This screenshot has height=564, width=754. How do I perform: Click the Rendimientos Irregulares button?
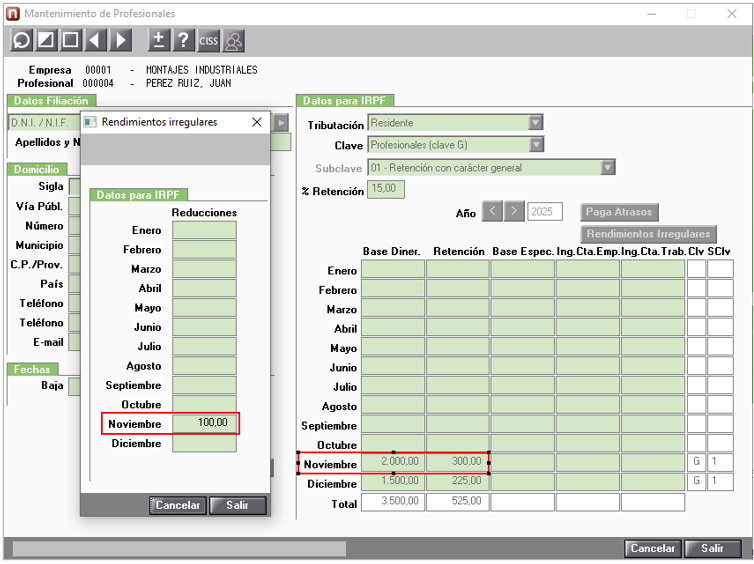(x=649, y=234)
